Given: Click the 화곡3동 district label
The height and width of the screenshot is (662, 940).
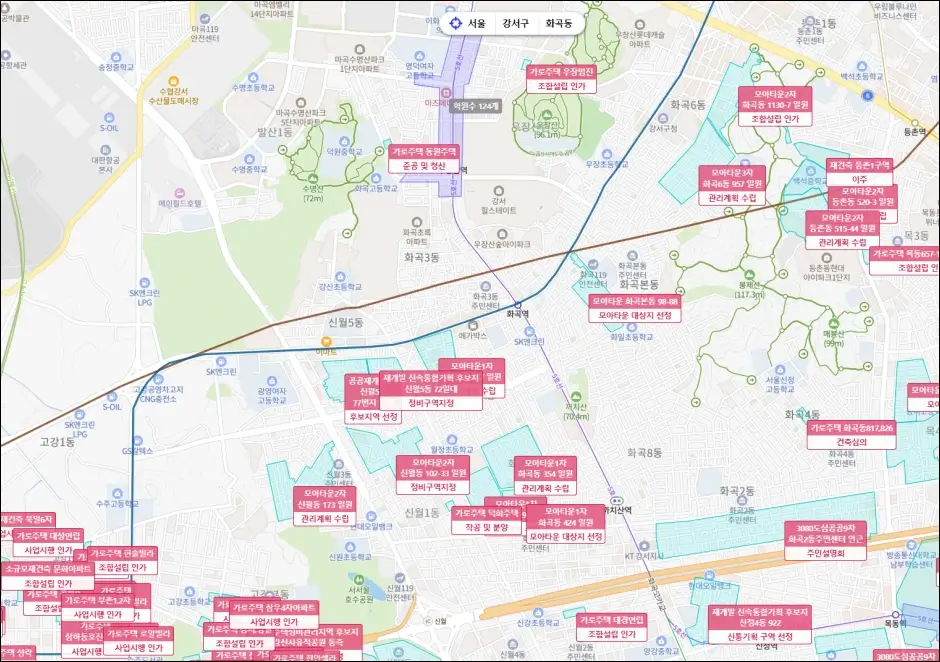Looking at the screenshot, I should (x=421, y=257).
